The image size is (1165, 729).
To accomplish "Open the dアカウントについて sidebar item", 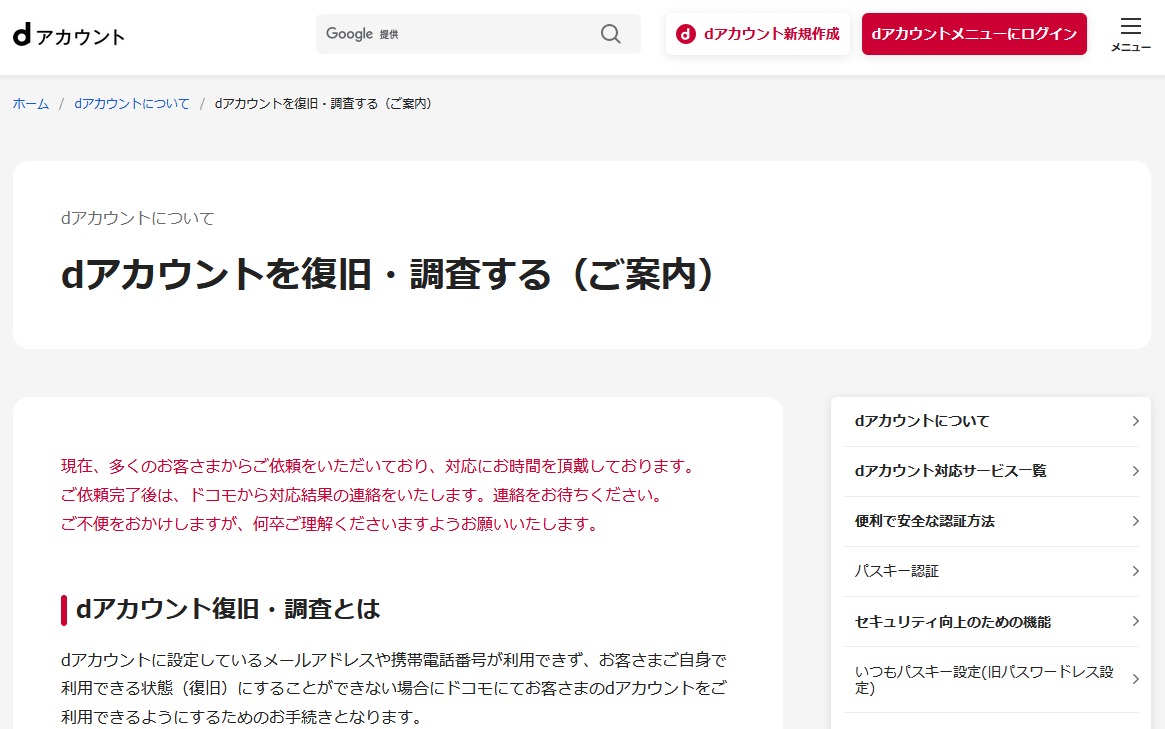I will tap(990, 421).
